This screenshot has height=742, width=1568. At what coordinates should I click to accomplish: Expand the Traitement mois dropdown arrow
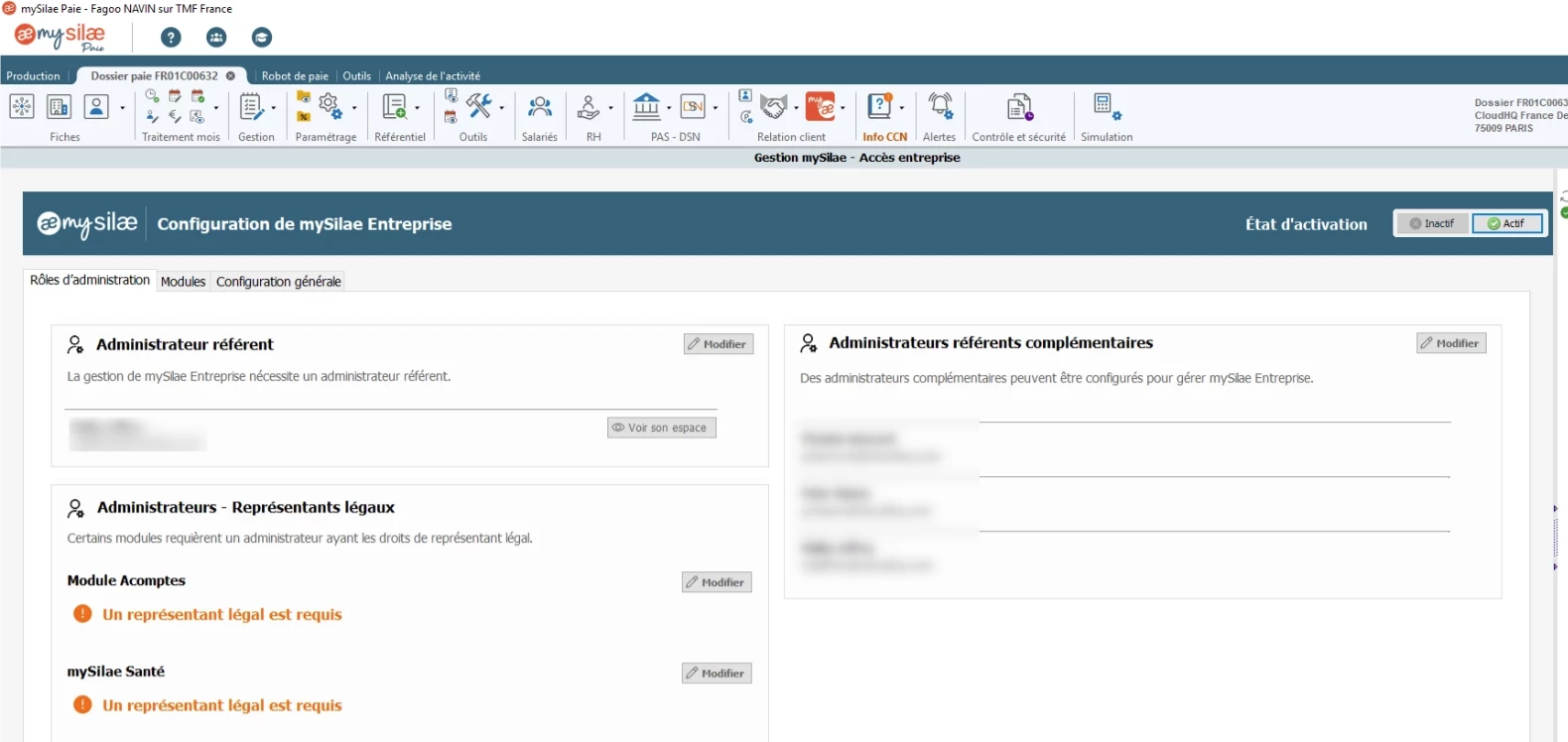[x=216, y=108]
